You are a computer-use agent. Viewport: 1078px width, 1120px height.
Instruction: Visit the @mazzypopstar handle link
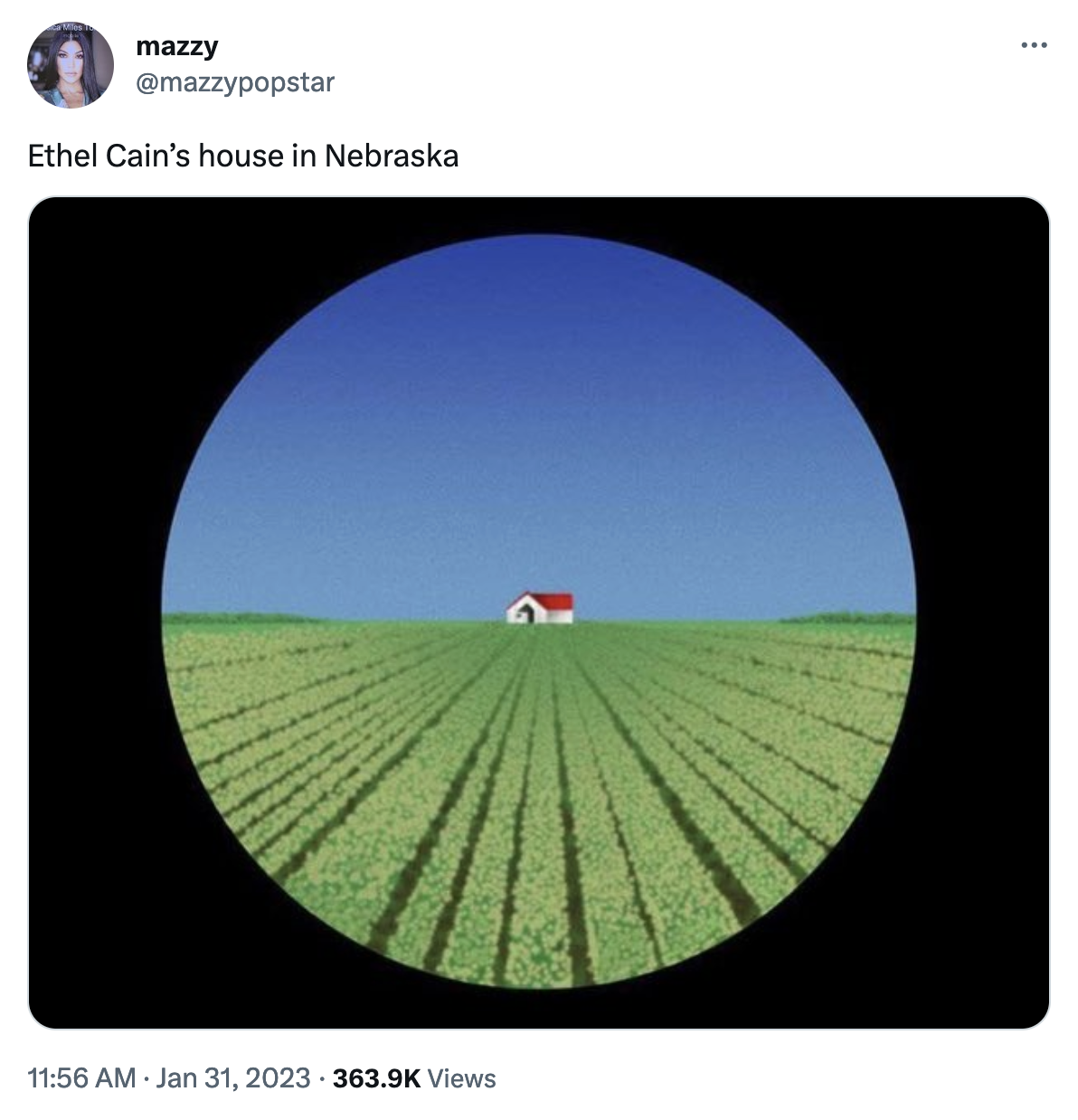click(235, 82)
